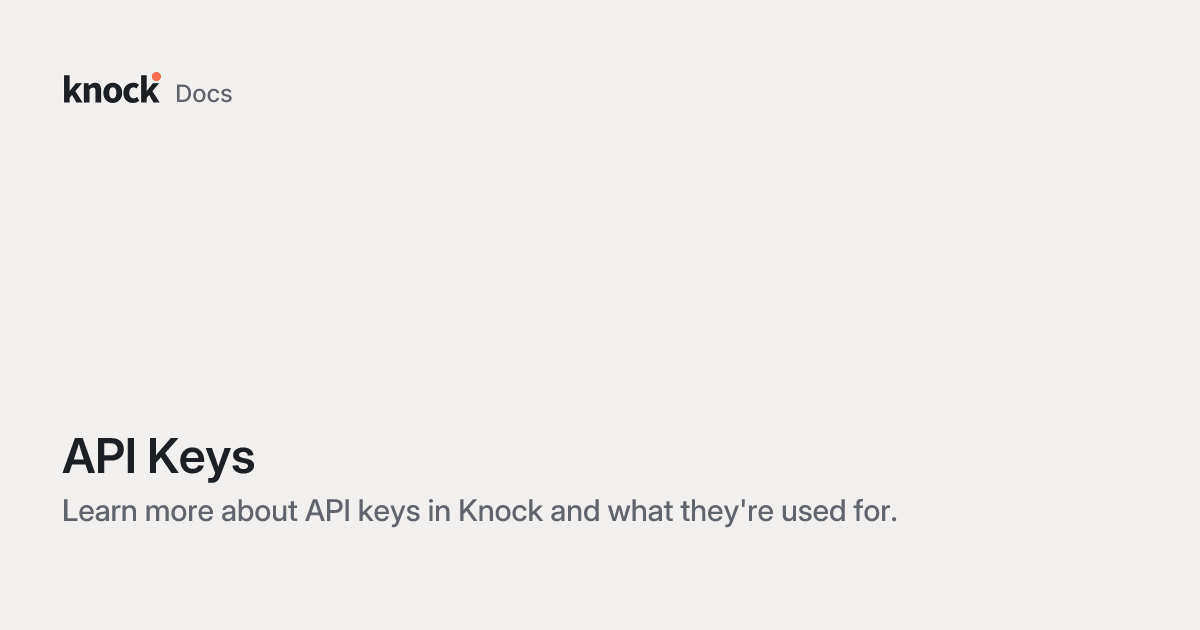The width and height of the screenshot is (1200, 630).
Task: Click the word Keys in the heading
Action: 202,459
